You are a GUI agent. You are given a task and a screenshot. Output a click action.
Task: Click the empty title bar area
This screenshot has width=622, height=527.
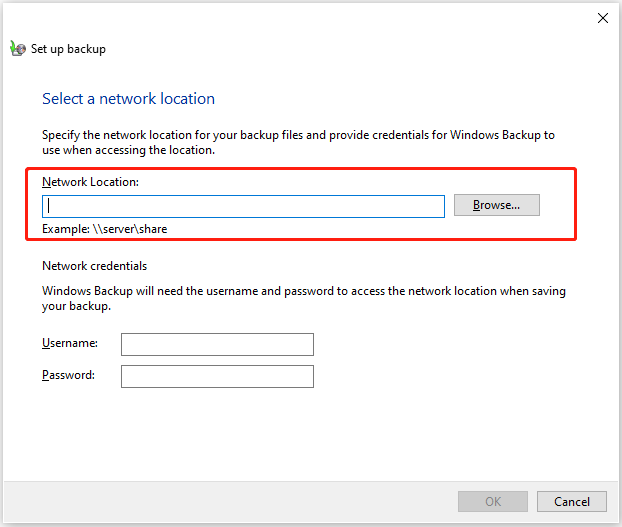(x=300, y=18)
